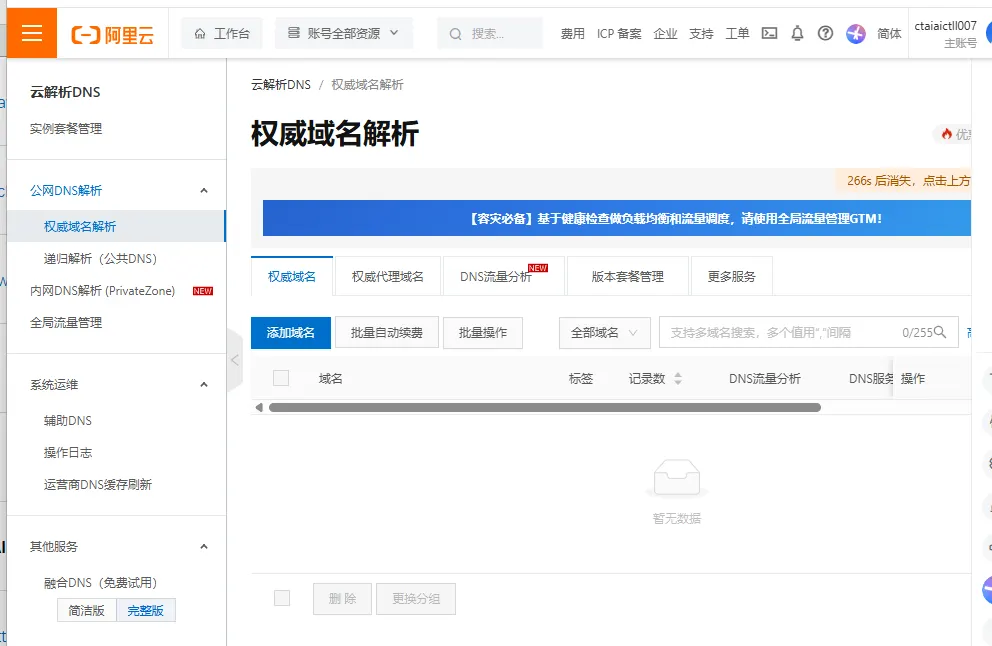The width and height of the screenshot is (992, 646).
Task: Check the select-all checkbox in table header
Action: coord(281,378)
